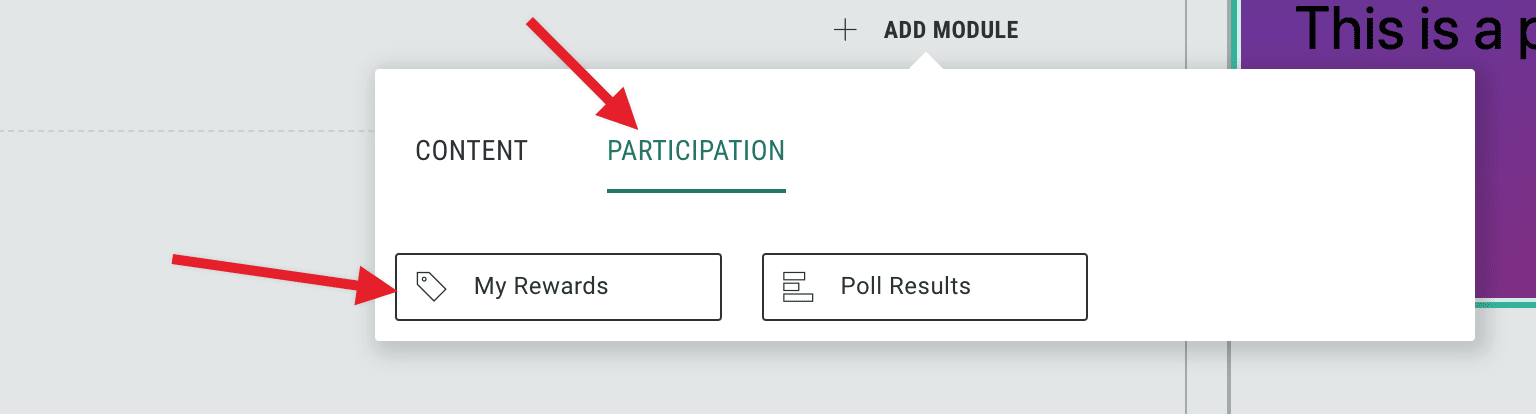The image size is (1536, 414).
Task: Switch to the Participation tab
Action: (696, 151)
